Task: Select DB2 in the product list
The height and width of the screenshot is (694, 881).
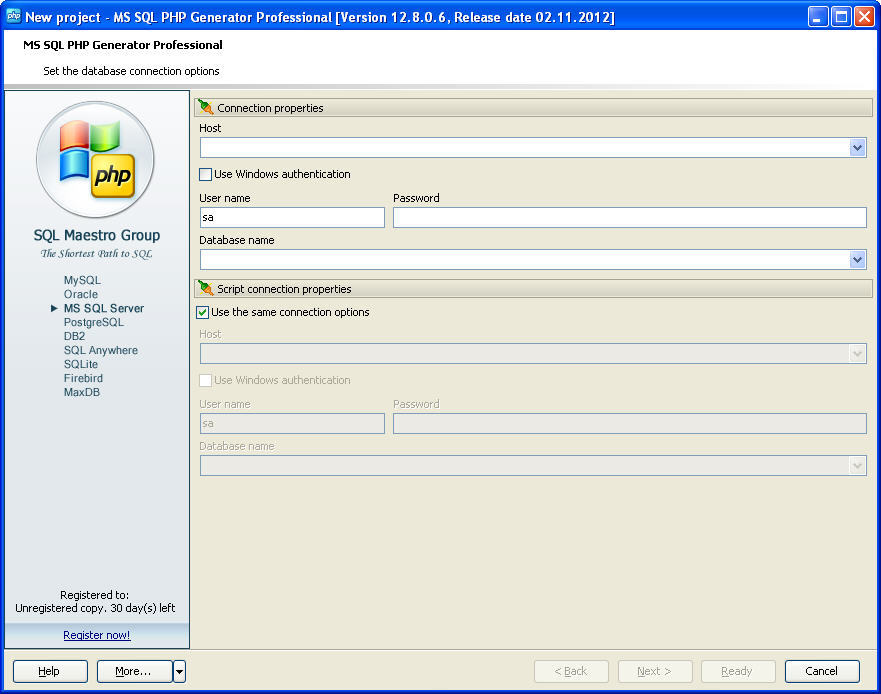Action: pyautogui.click(x=74, y=336)
